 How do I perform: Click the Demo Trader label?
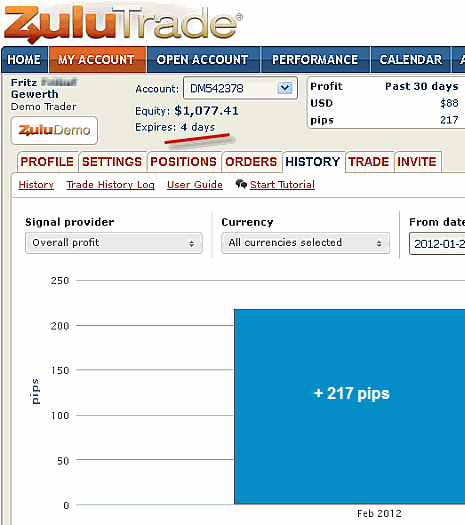pyautogui.click(x=44, y=107)
